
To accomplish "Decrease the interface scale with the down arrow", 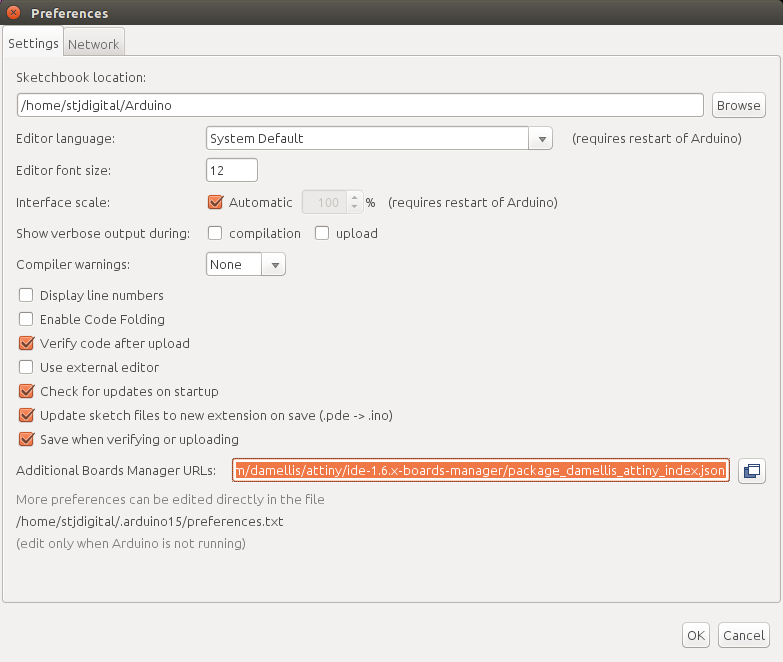I will (354, 207).
